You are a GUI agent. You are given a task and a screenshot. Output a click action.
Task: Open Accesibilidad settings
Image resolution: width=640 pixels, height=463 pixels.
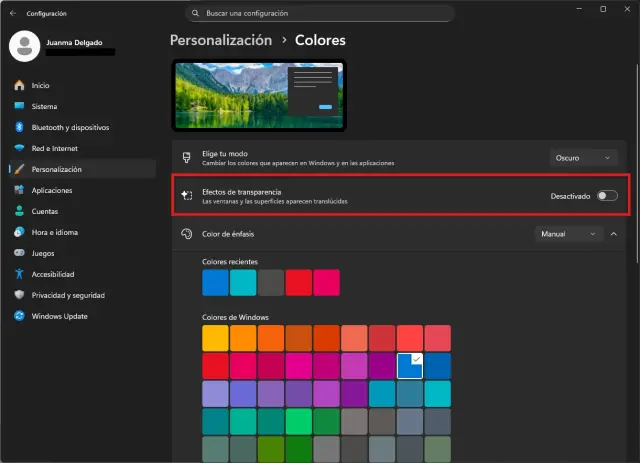coord(54,274)
